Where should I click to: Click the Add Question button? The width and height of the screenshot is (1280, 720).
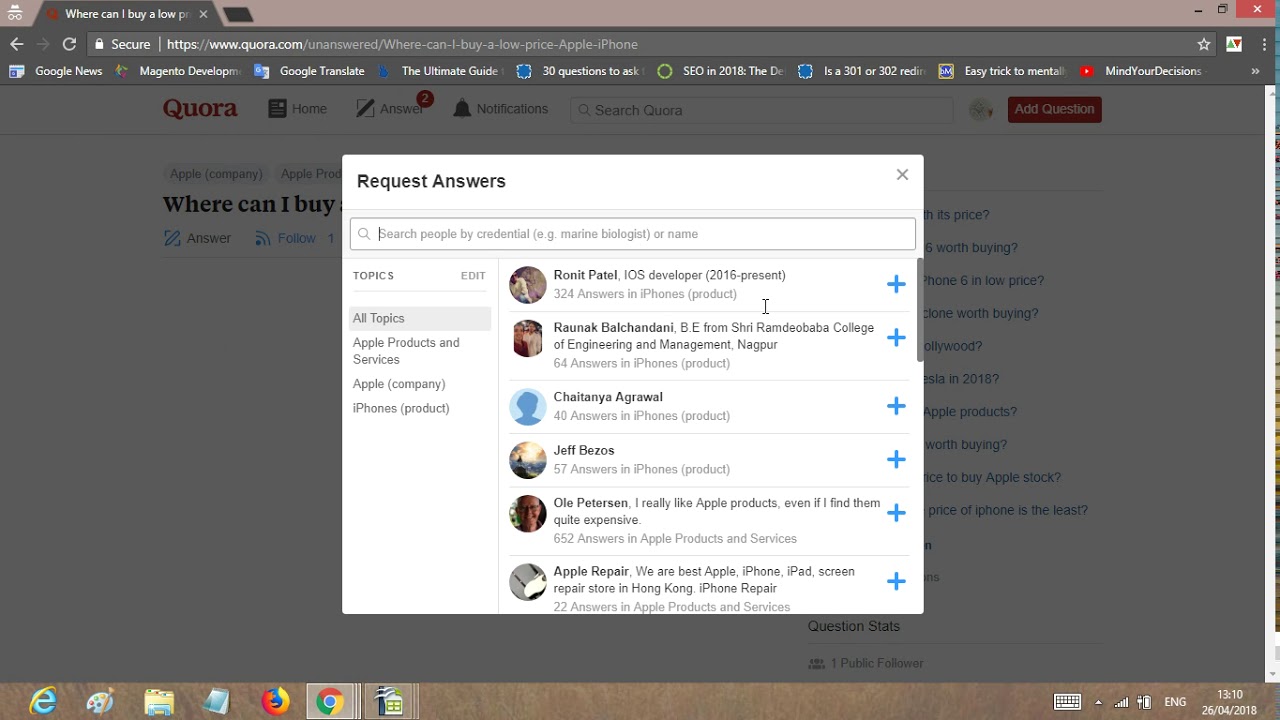point(1054,109)
